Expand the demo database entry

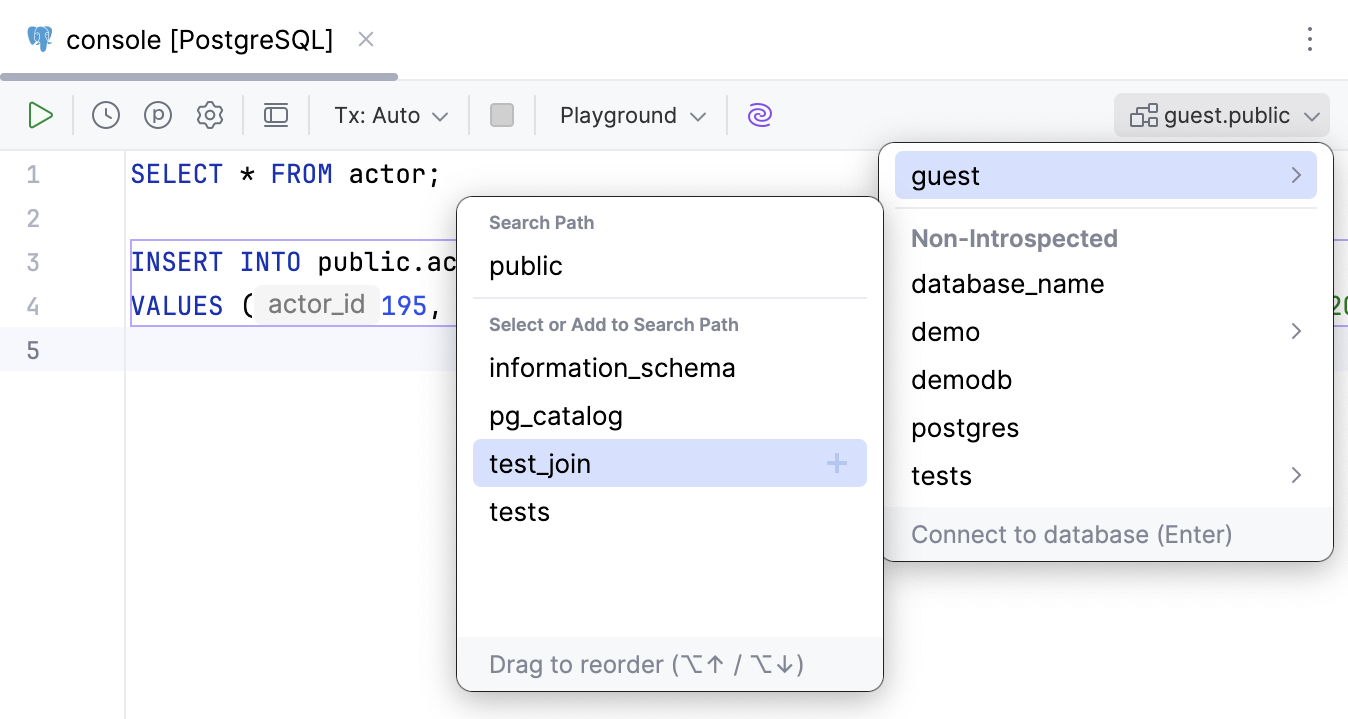(x=1296, y=331)
